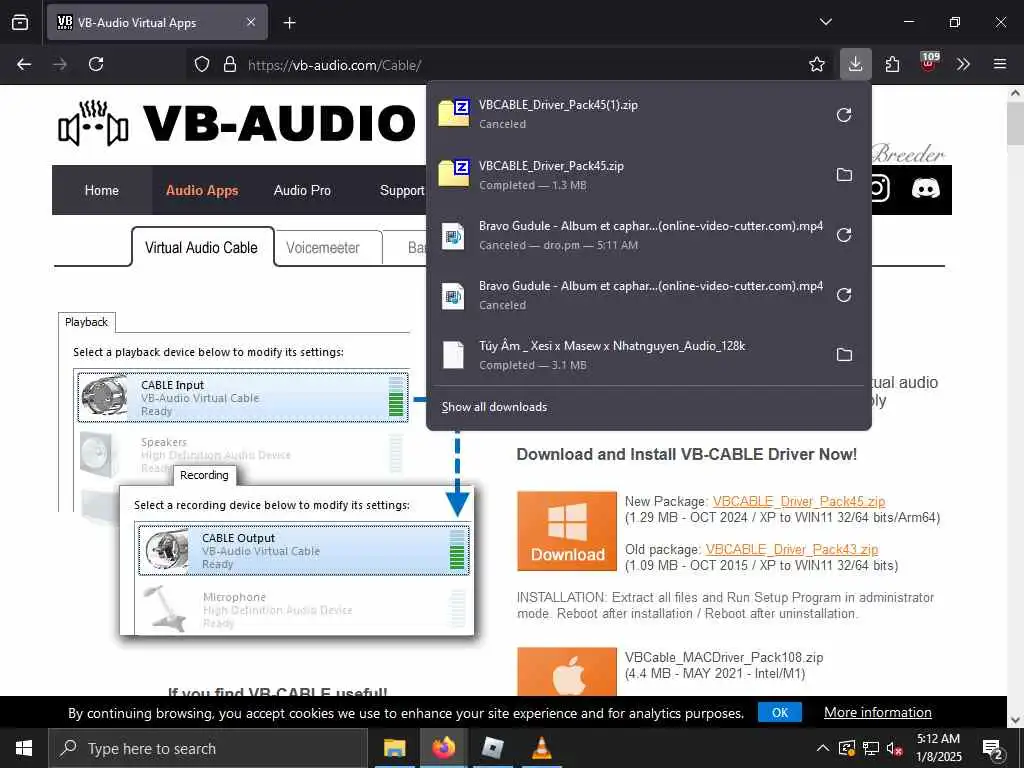
Task: Open the notification center icon
Action: 993,748
